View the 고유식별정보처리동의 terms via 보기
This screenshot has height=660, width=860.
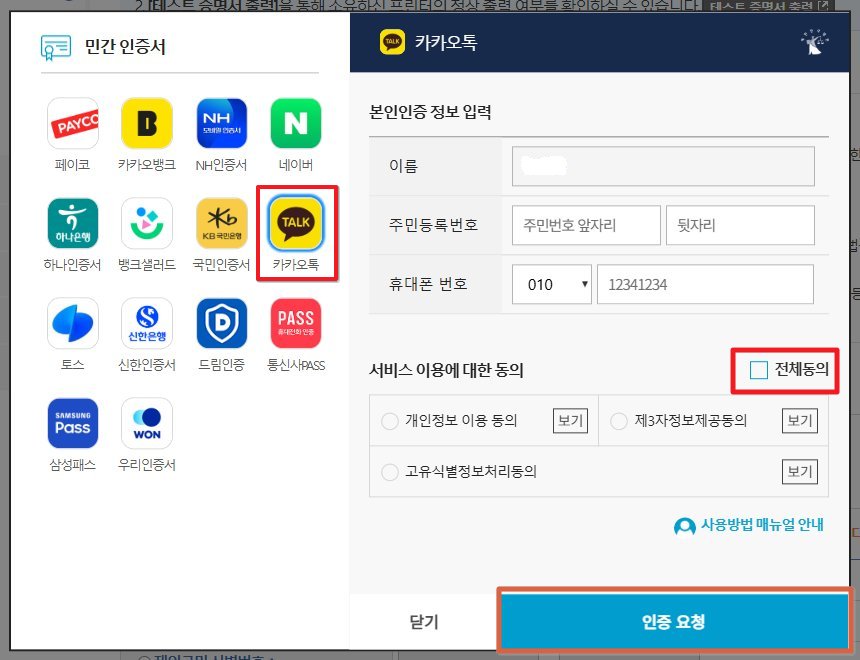[800, 472]
